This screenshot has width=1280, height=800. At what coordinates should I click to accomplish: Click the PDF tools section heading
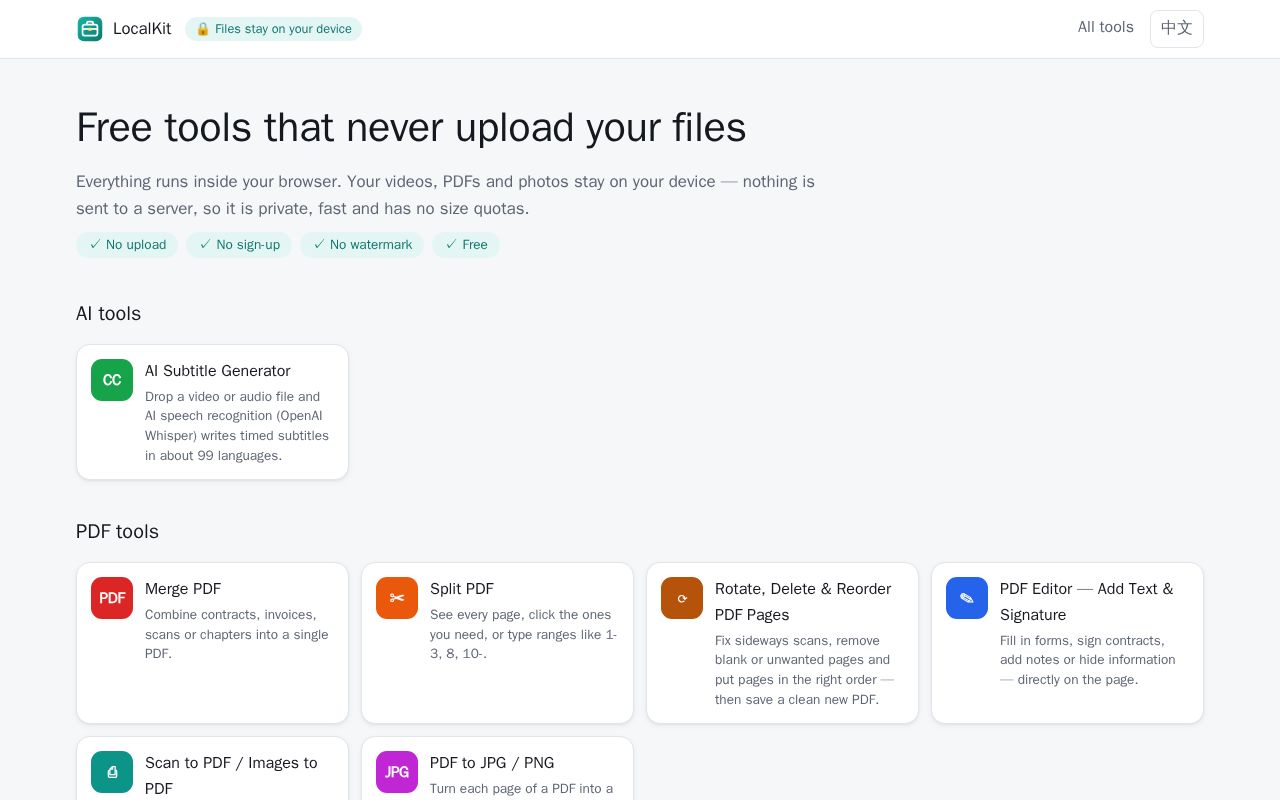coord(117,532)
